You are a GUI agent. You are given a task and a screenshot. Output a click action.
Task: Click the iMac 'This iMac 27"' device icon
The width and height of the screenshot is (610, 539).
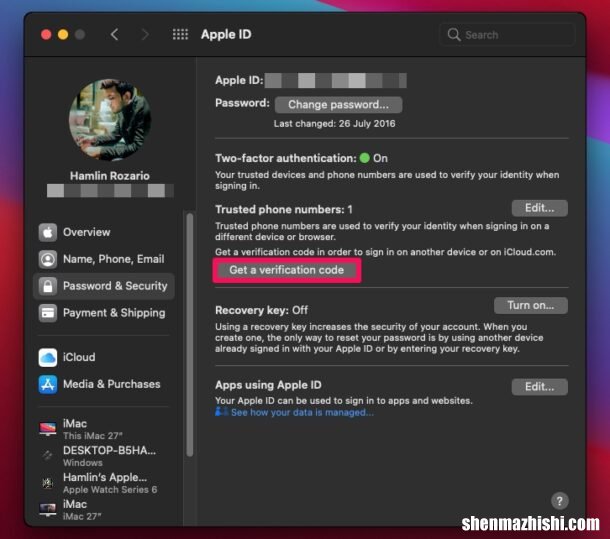pyautogui.click(x=48, y=429)
